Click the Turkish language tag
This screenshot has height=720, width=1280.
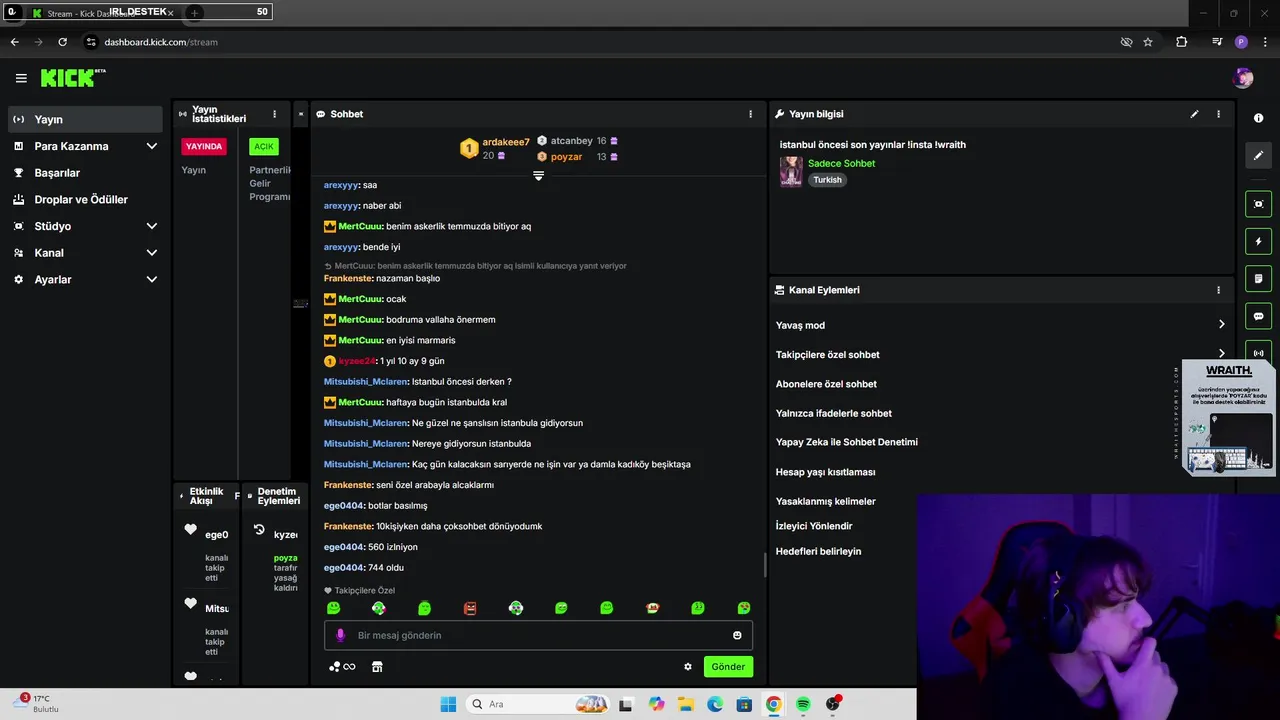pos(827,180)
